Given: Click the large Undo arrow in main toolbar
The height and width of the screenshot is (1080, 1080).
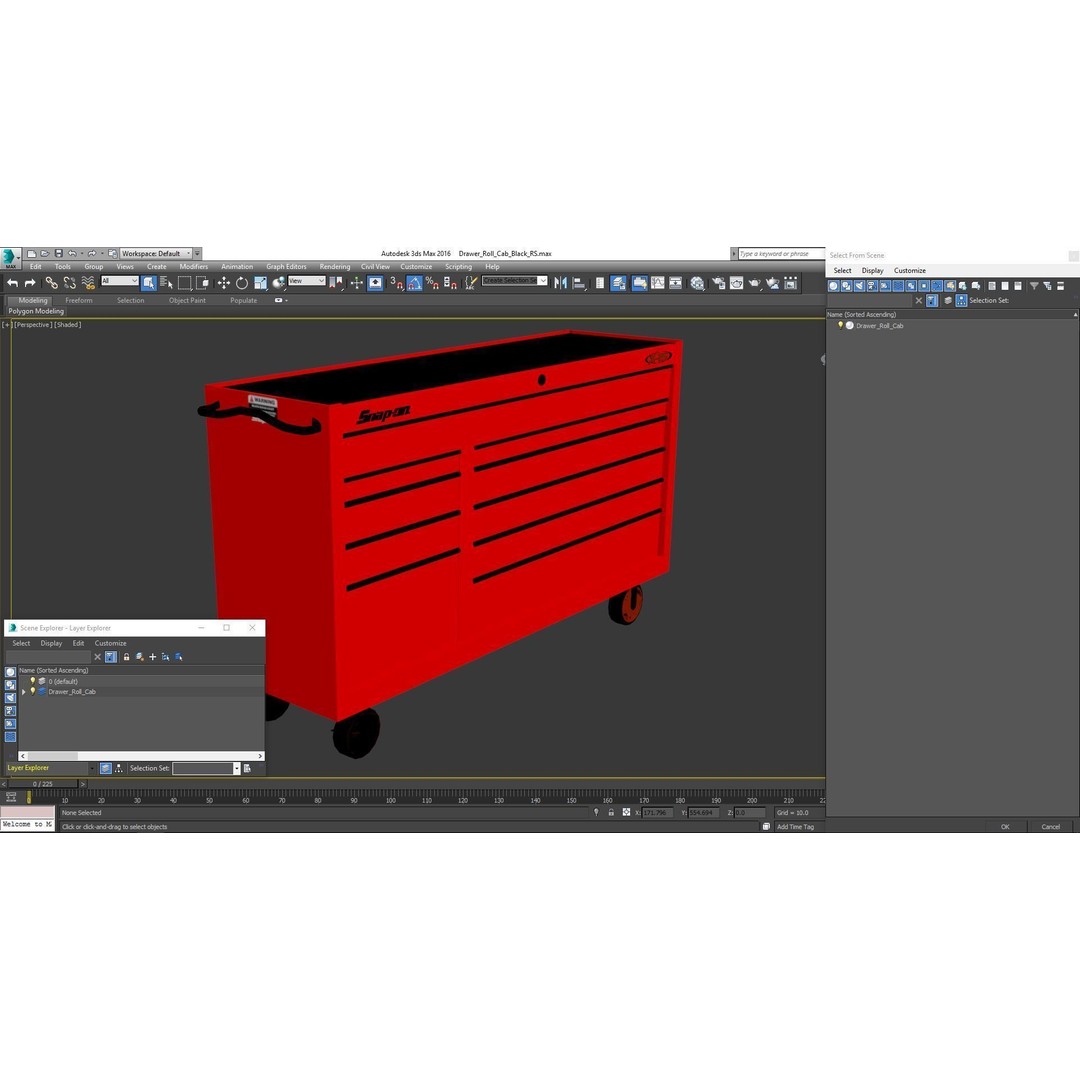Looking at the screenshot, I should (x=12, y=282).
